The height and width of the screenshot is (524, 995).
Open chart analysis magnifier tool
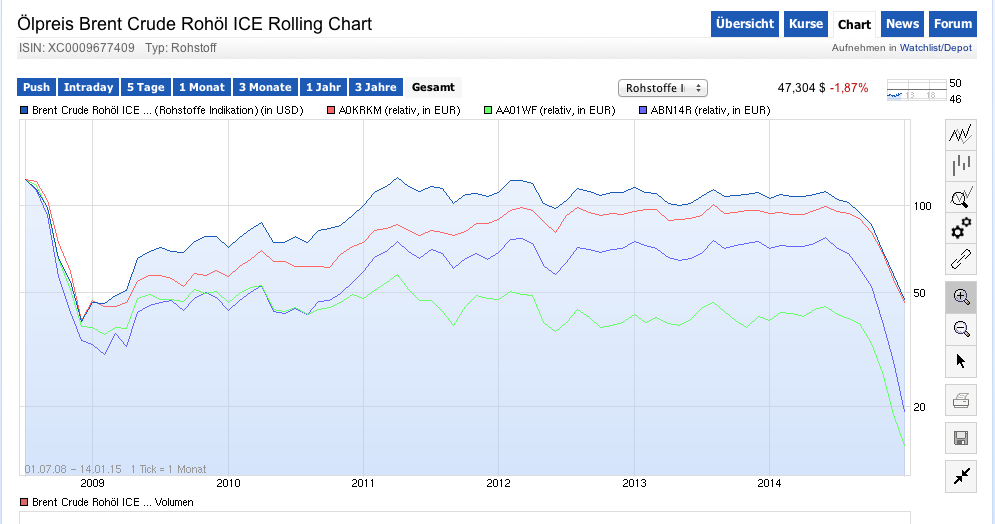(960, 198)
